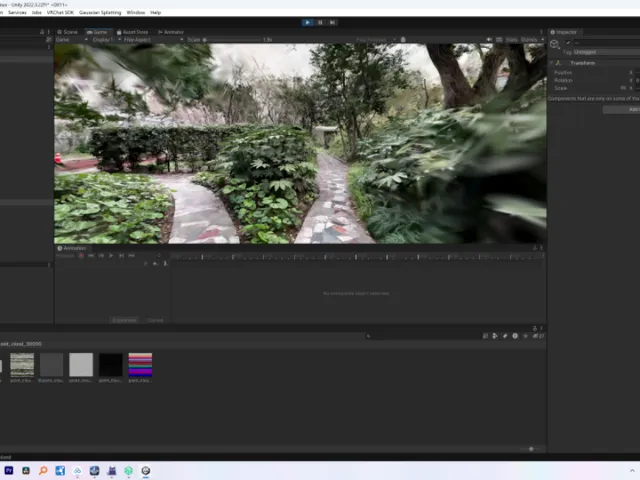
Task: Open the Asset Store tab
Action: click(132, 32)
